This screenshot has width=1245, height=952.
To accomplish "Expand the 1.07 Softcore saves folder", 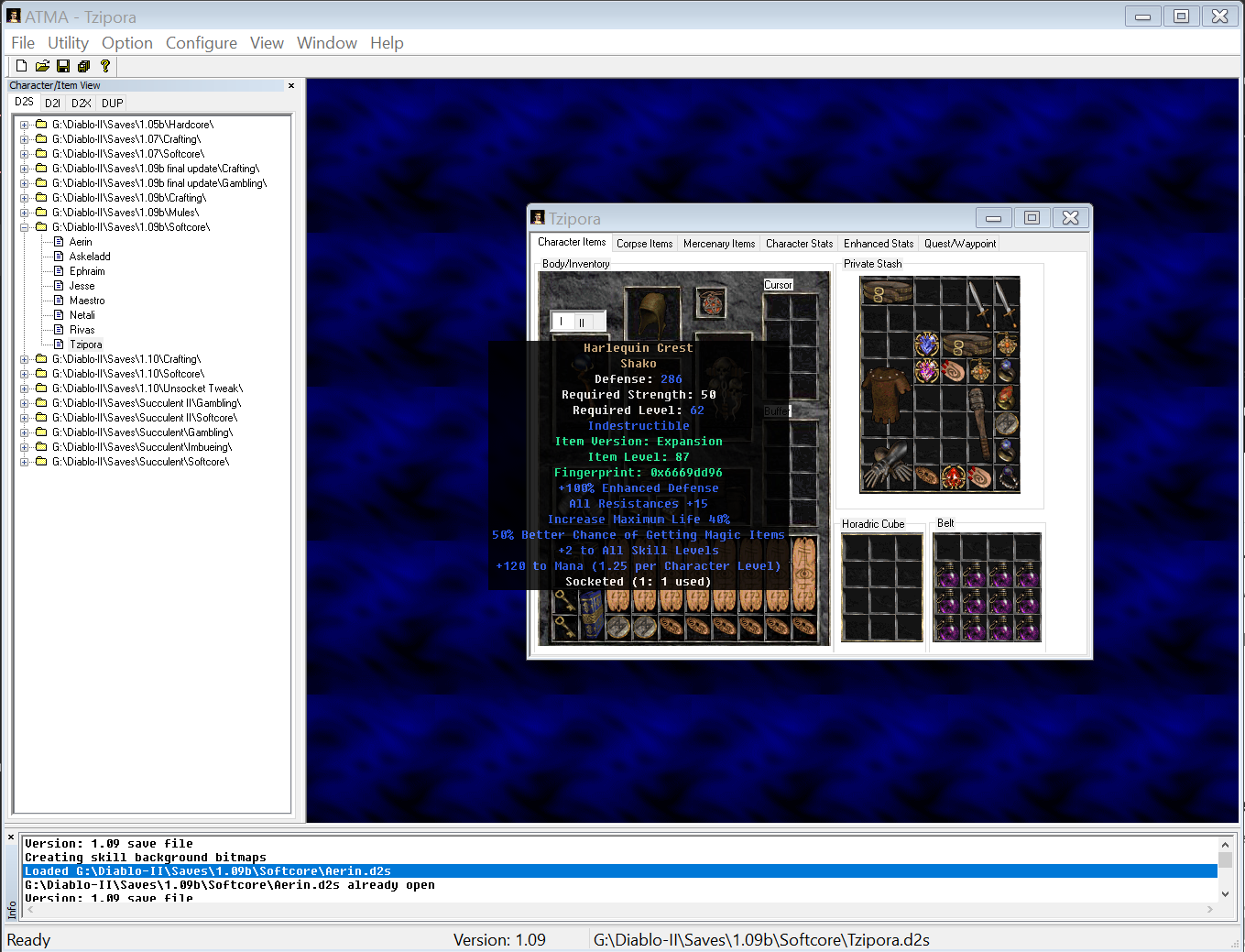I will [25, 154].
